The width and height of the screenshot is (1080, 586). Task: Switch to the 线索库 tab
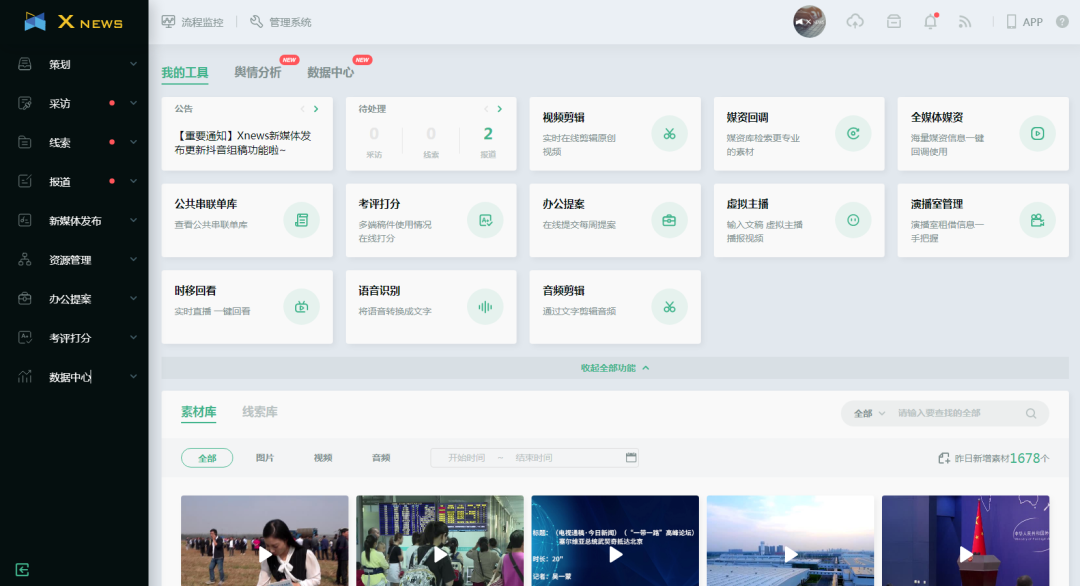(x=260, y=412)
